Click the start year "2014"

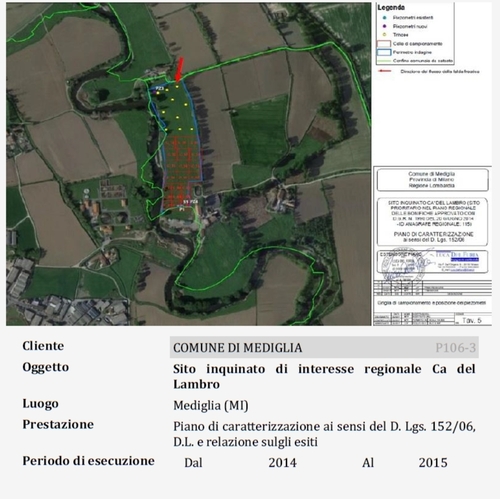(x=283, y=463)
